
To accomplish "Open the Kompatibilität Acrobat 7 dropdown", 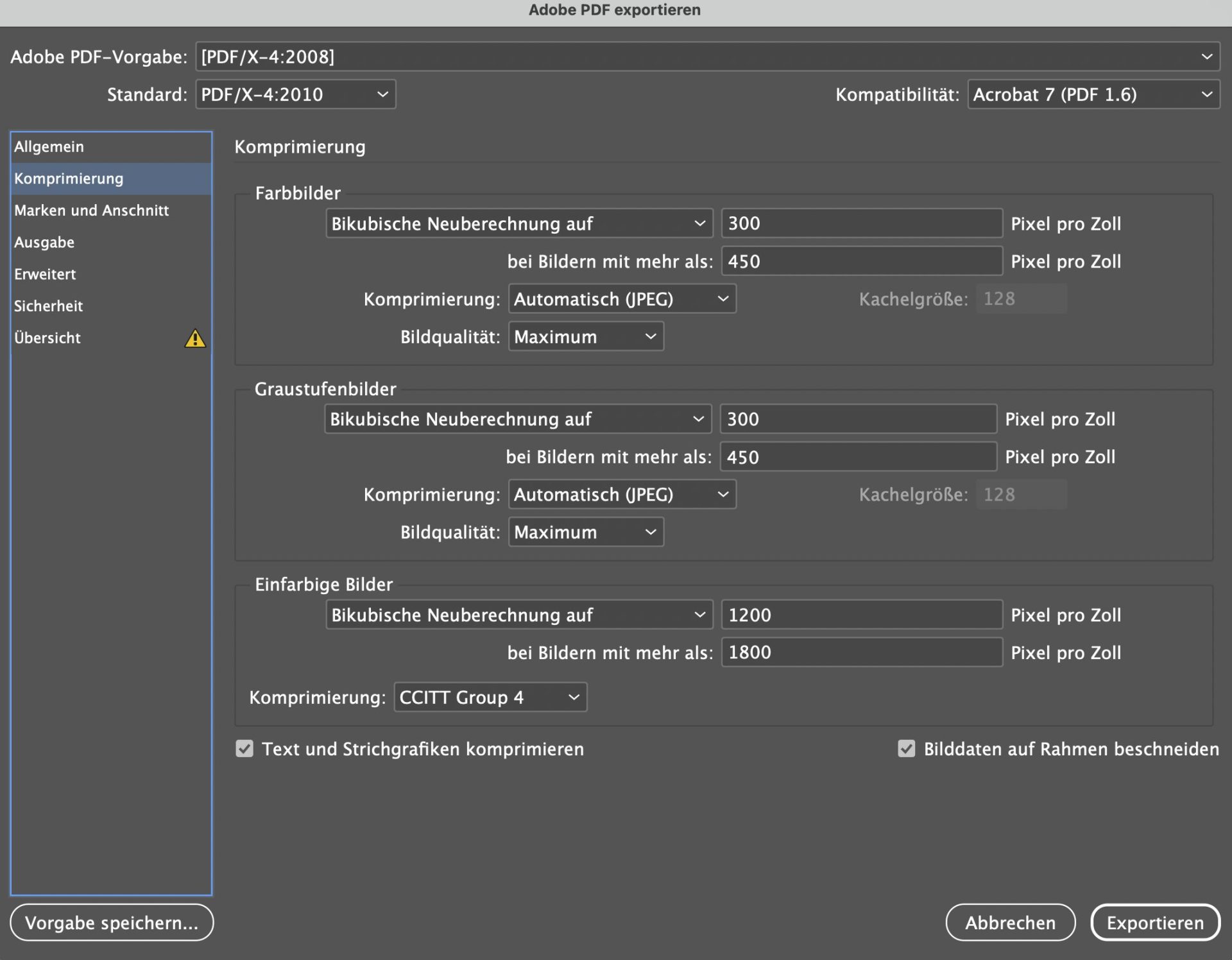I will [1093, 94].
